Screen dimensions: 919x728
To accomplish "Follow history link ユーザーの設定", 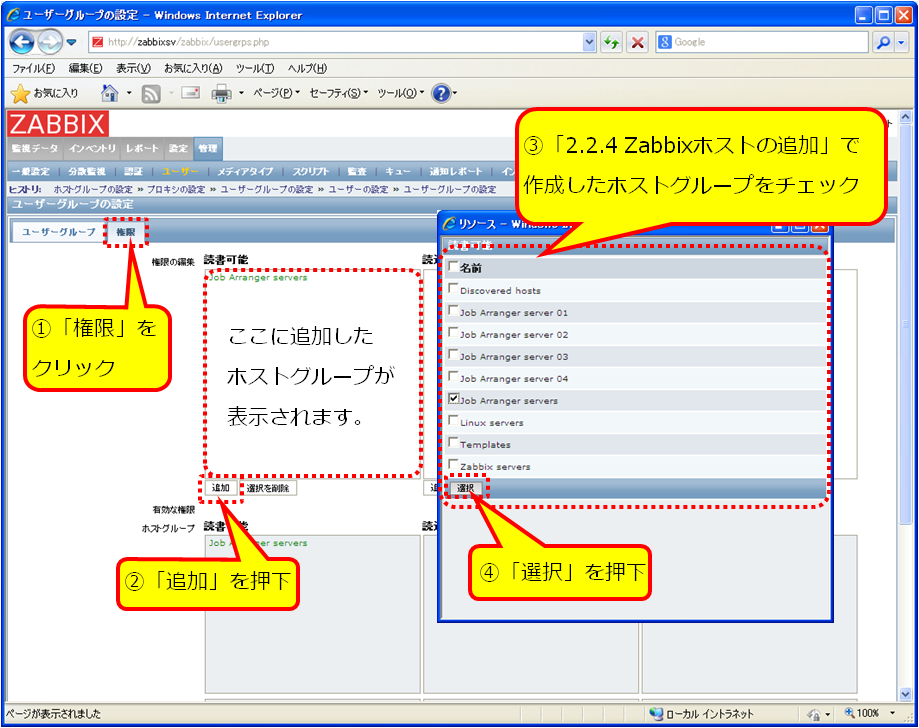I will click(x=358, y=189).
